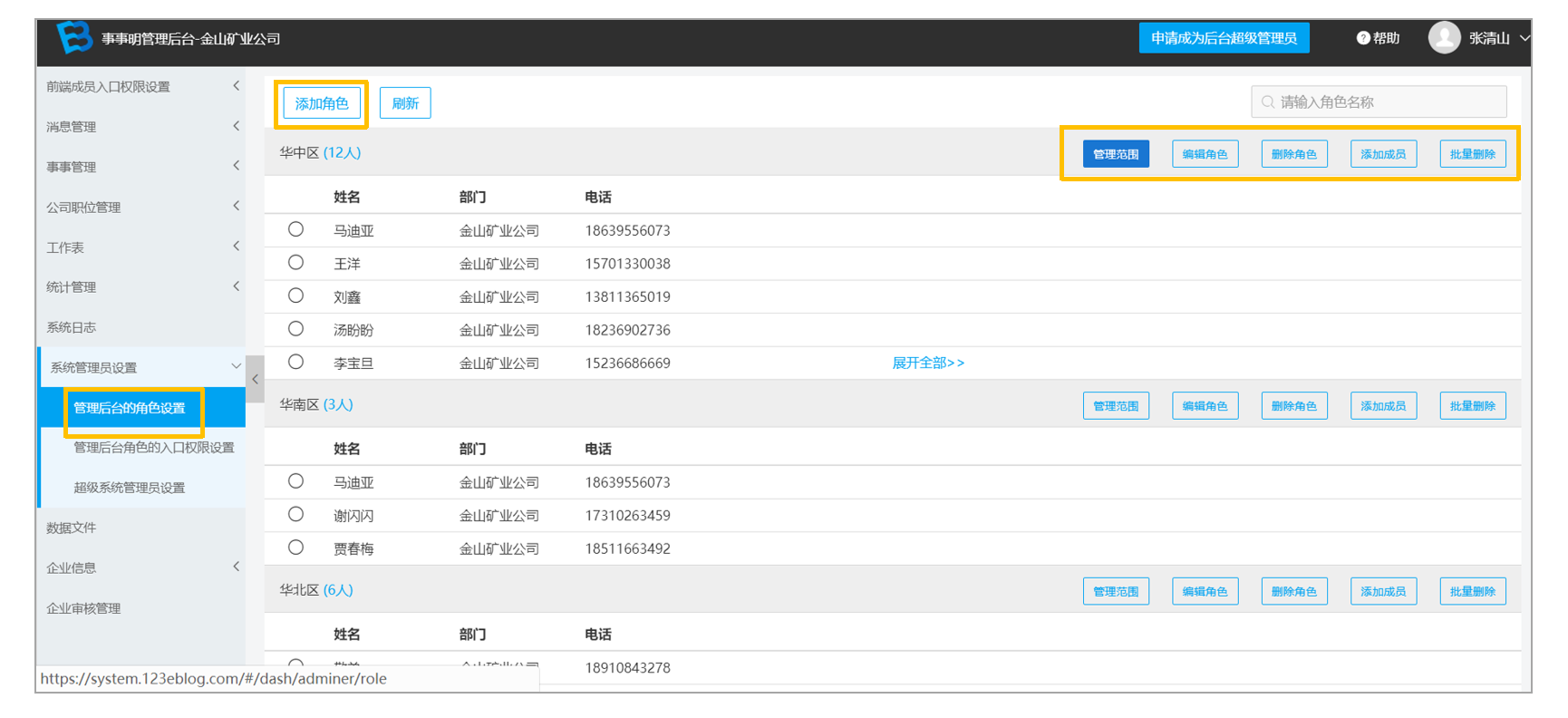1568x718 pixels.
Task: Click the 帮助 question mark icon
Action: tap(1362, 38)
